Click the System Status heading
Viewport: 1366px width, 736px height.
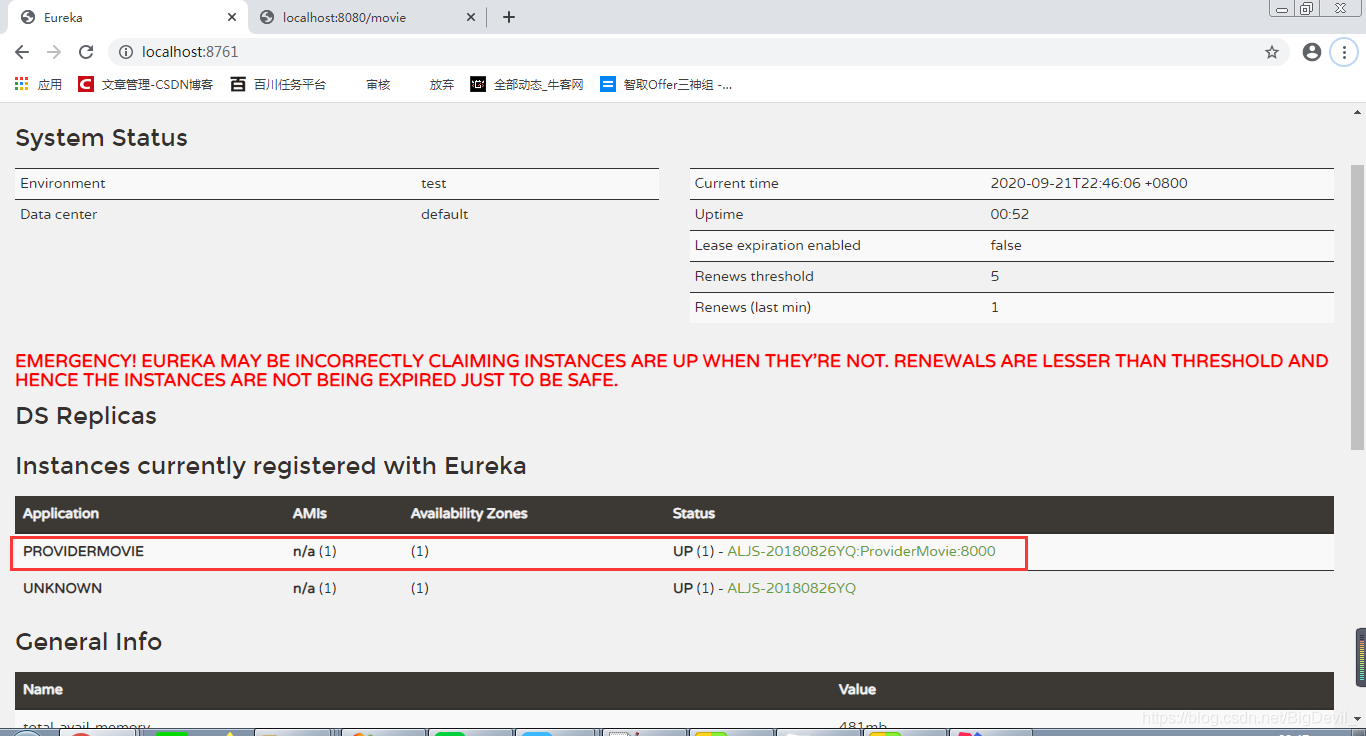(102, 138)
